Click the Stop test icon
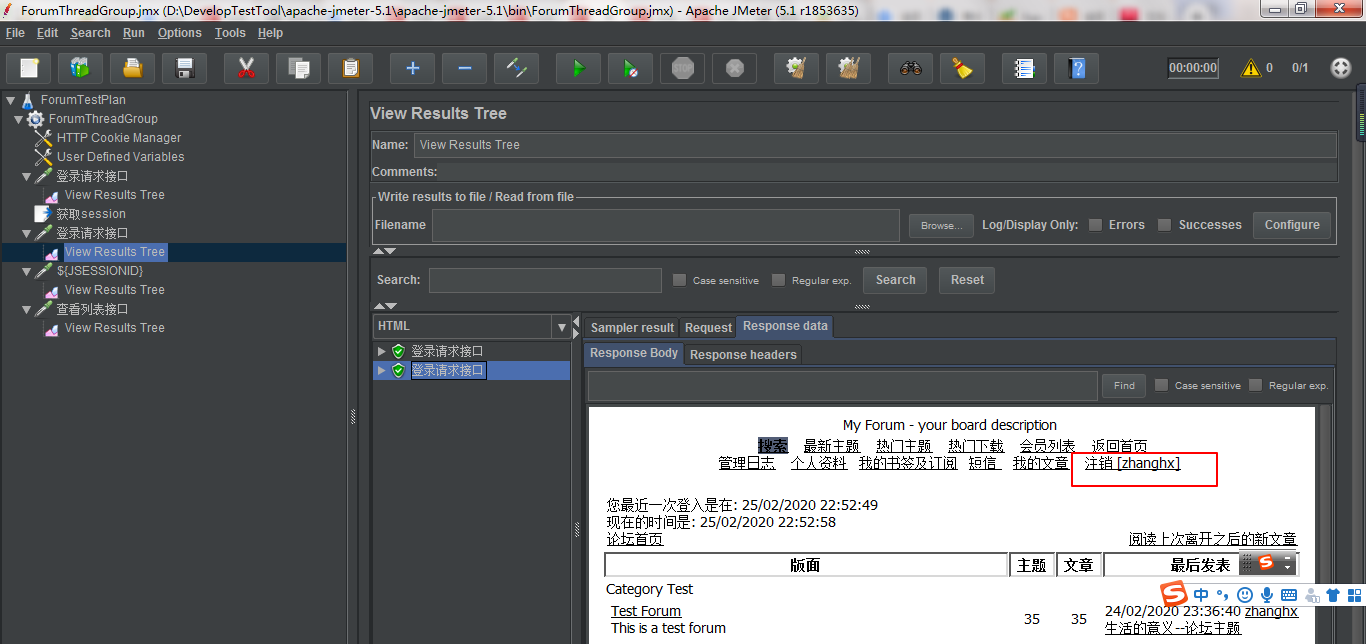Viewport: 1366px width, 644px height. coord(682,68)
